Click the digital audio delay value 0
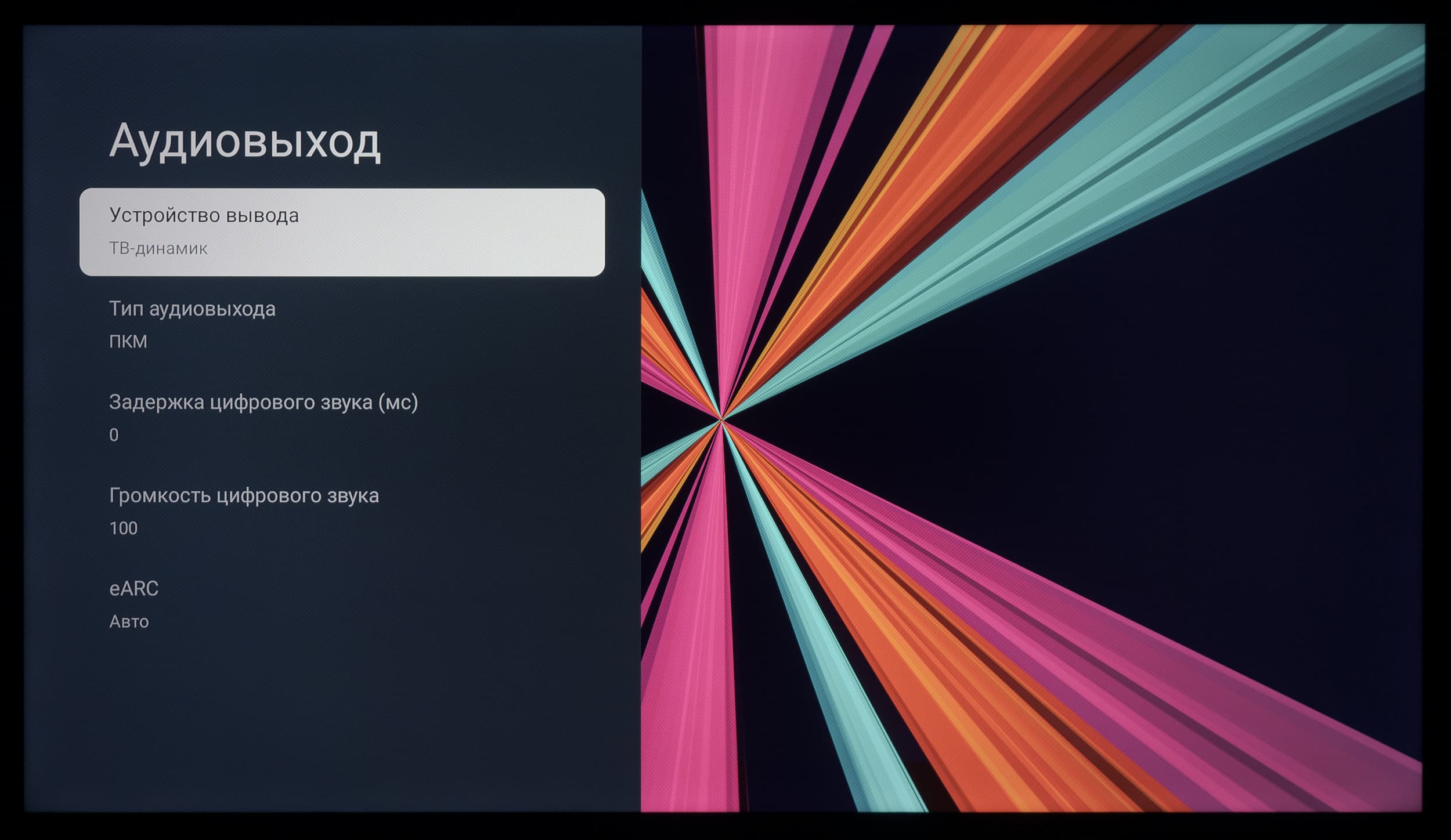 tap(114, 435)
